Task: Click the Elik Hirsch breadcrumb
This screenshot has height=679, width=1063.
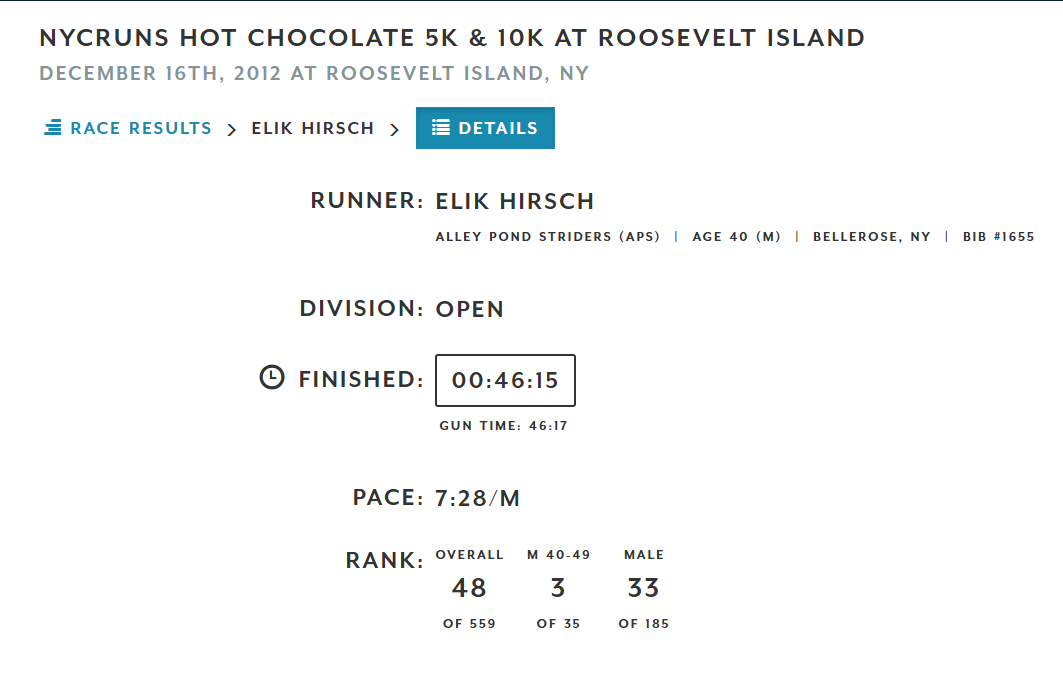Action: click(312, 128)
